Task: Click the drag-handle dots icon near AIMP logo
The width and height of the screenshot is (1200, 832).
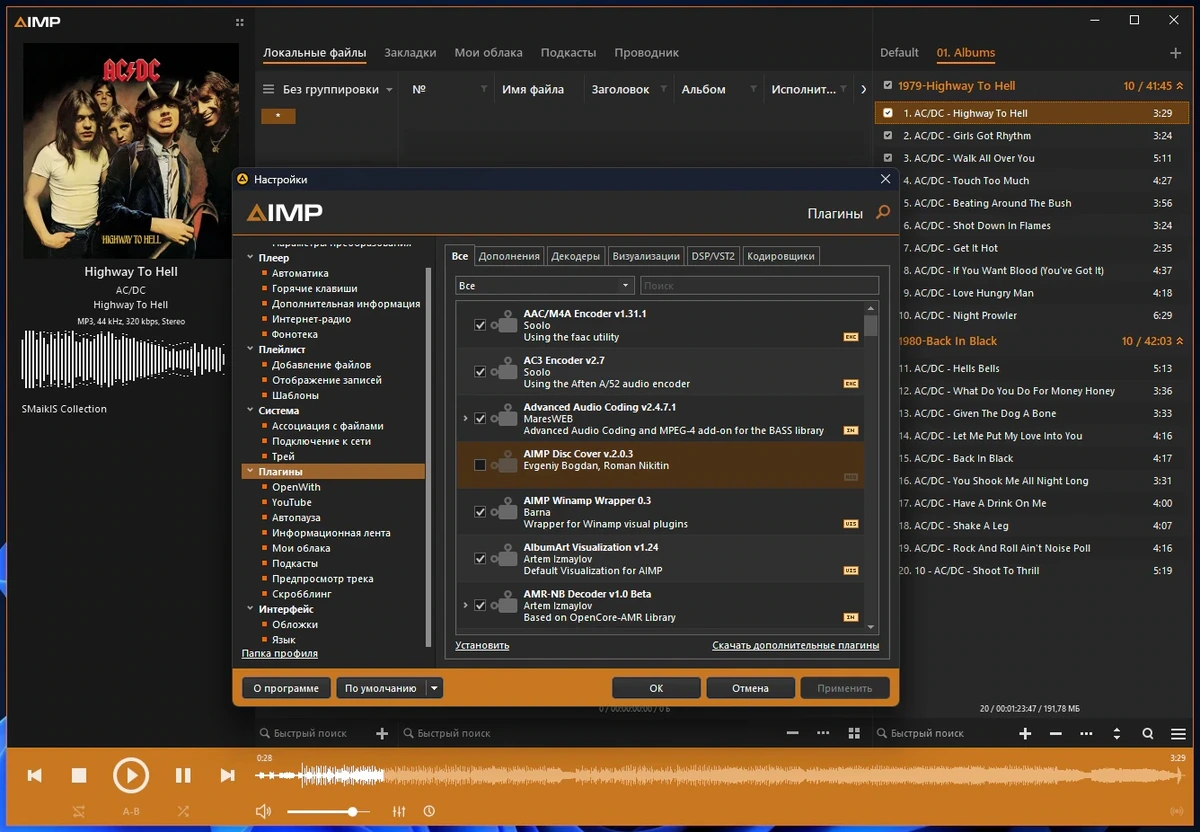Action: (239, 21)
